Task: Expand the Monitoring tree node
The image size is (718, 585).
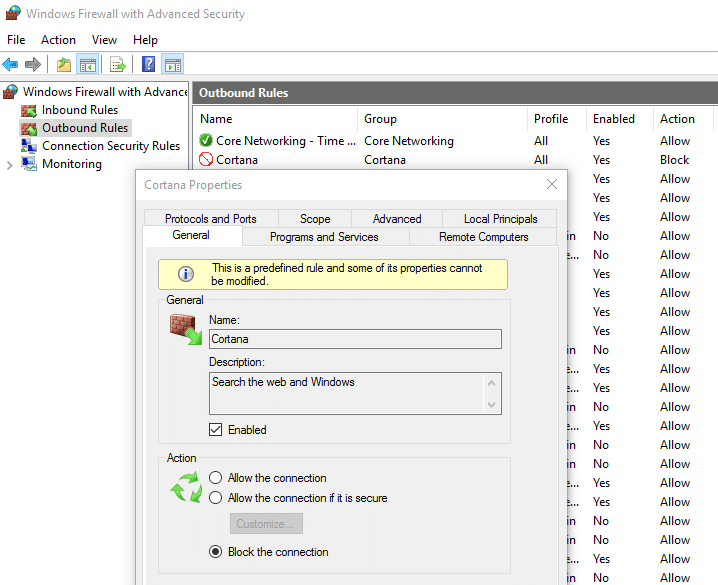Action: click(x=9, y=165)
